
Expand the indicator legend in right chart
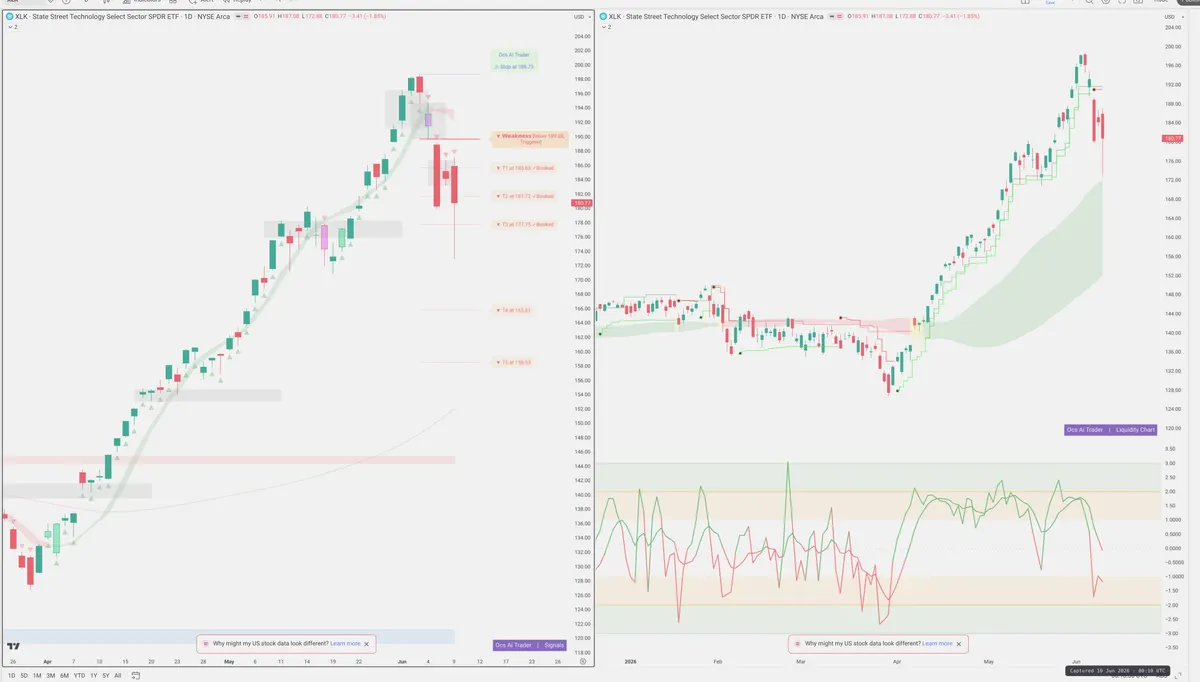pyautogui.click(x=607, y=27)
